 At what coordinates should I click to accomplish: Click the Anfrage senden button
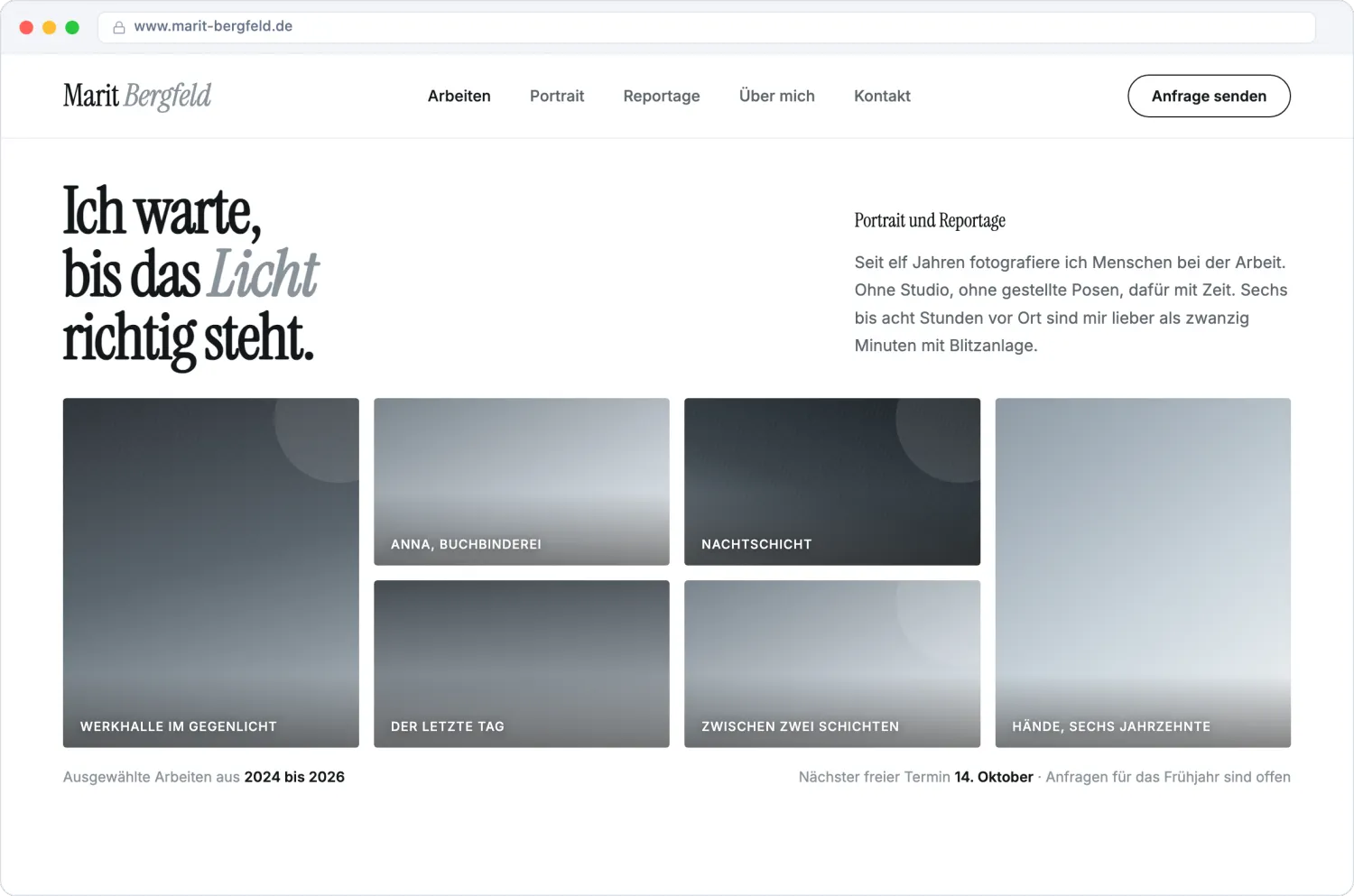coord(1209,96)
